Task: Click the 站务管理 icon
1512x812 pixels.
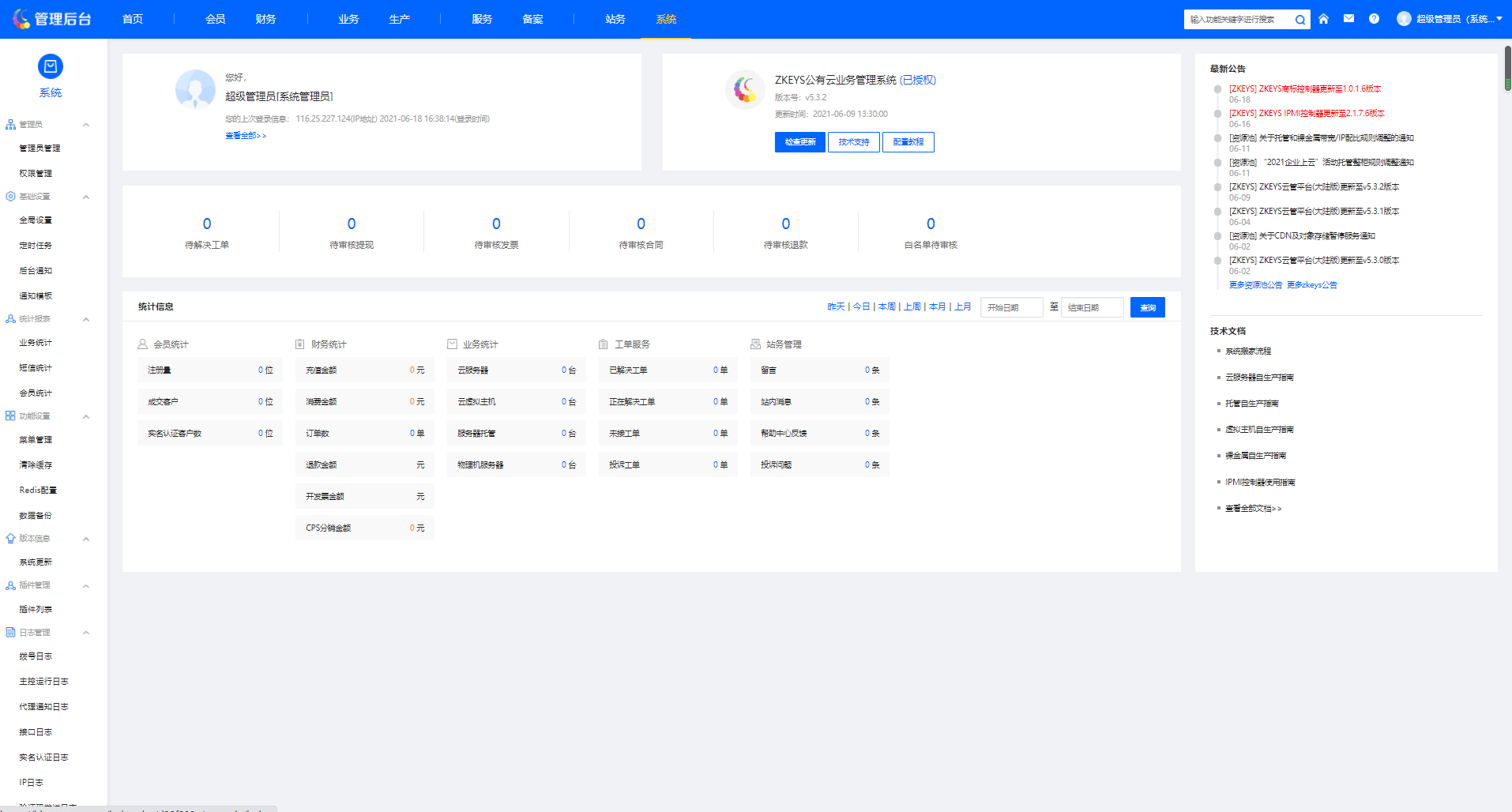Action: [755, 344]
